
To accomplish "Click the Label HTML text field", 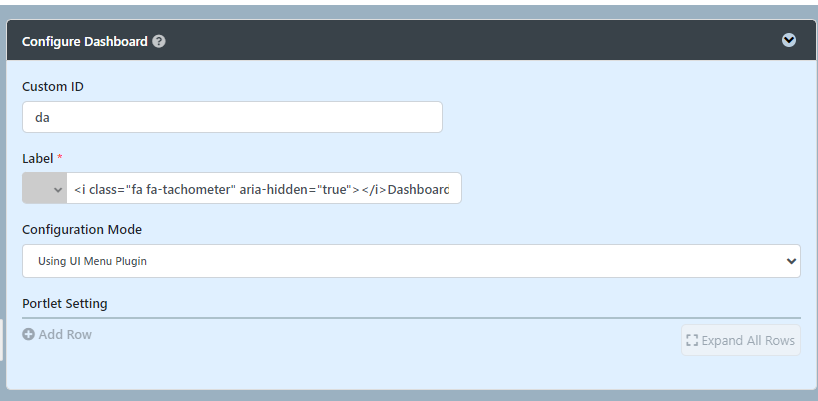I will point(264,189).
